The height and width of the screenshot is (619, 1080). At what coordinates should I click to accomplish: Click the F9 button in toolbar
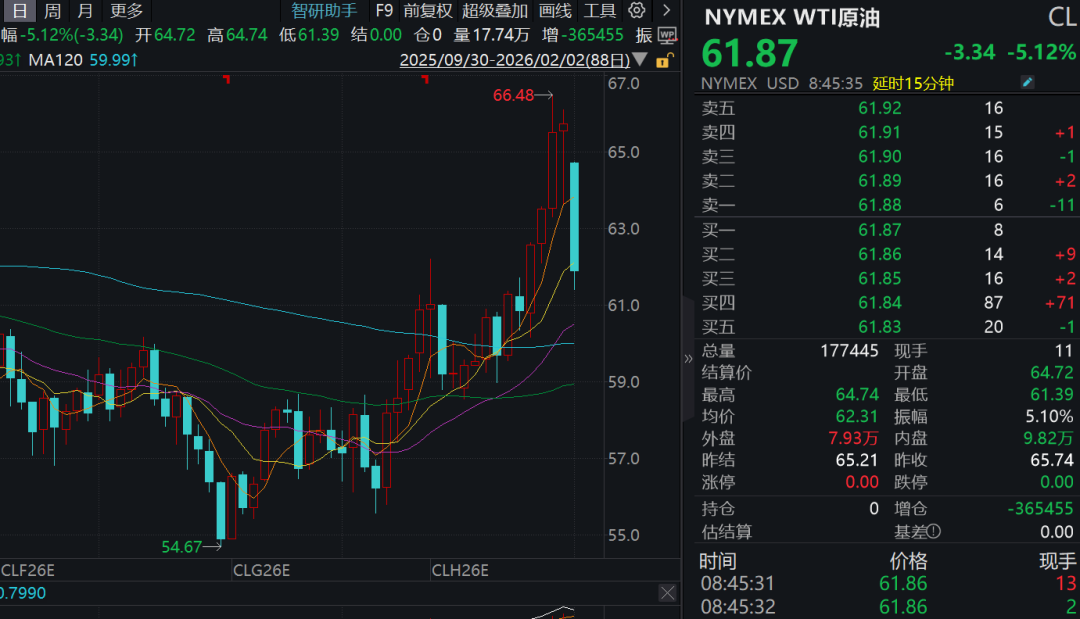click(383, 11)
